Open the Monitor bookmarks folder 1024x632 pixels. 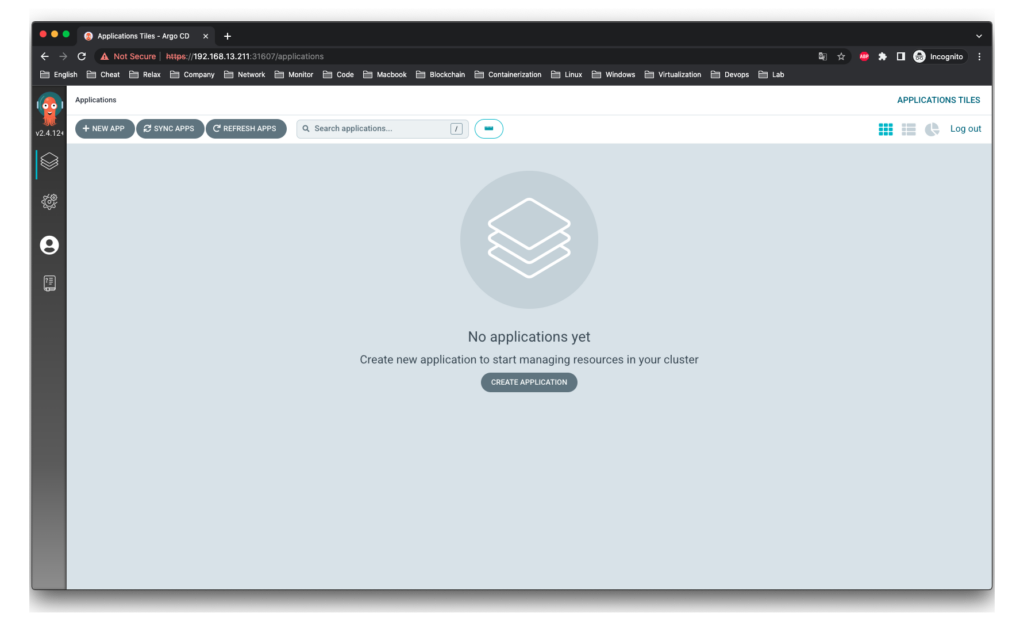(x=294, y=74)
